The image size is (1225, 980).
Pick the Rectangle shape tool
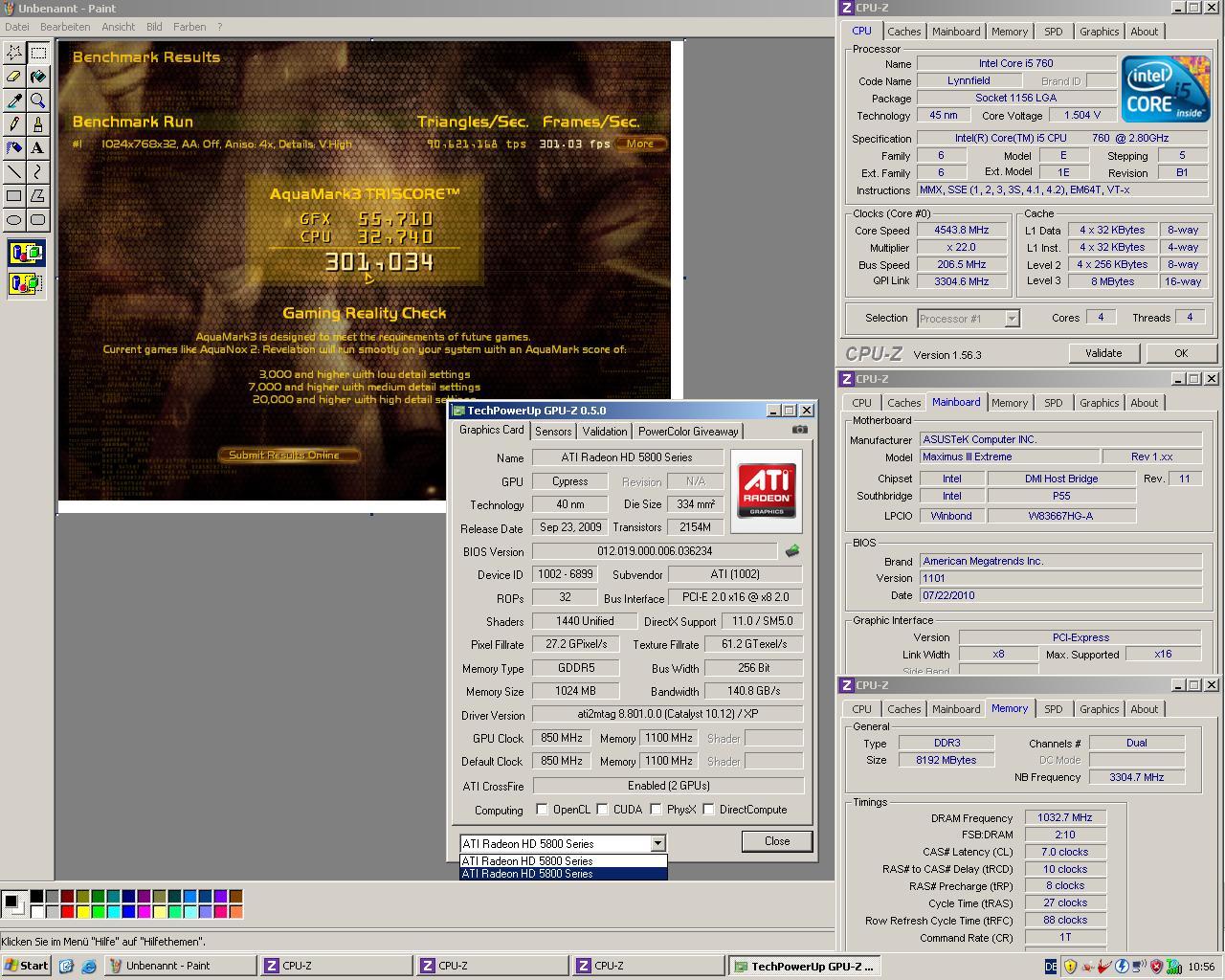click(14, 196)
